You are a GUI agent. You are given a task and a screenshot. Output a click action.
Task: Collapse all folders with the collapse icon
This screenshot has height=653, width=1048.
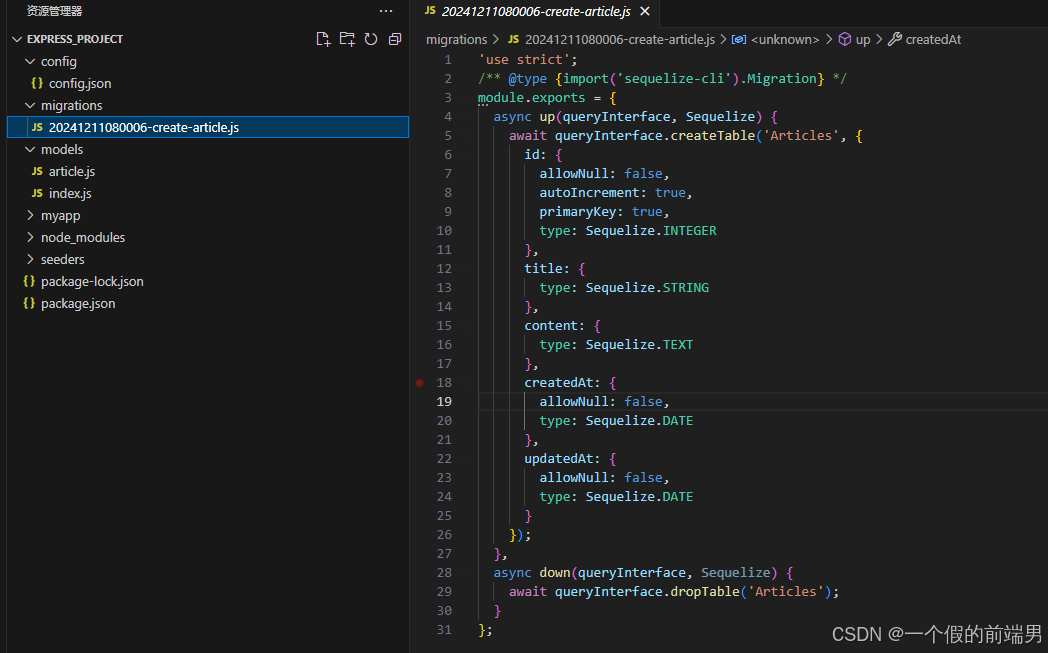[395, 39]
